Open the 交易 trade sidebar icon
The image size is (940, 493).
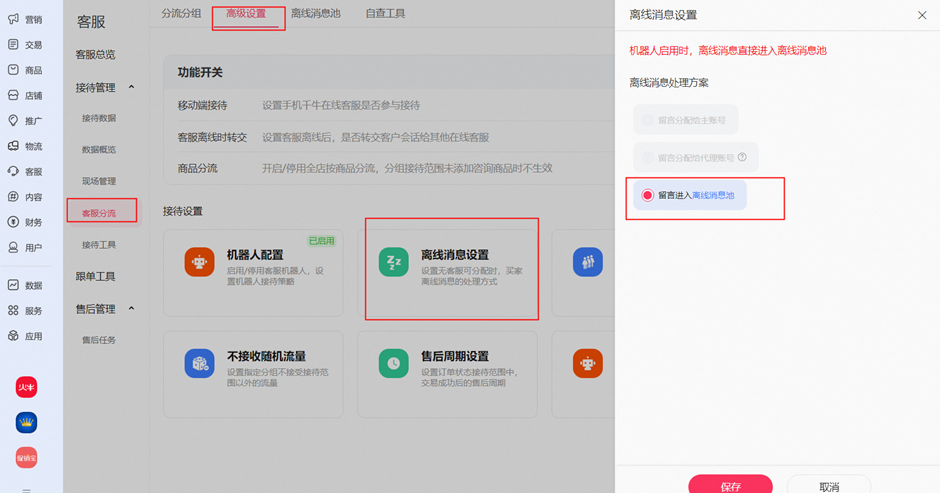click(13, 44)
